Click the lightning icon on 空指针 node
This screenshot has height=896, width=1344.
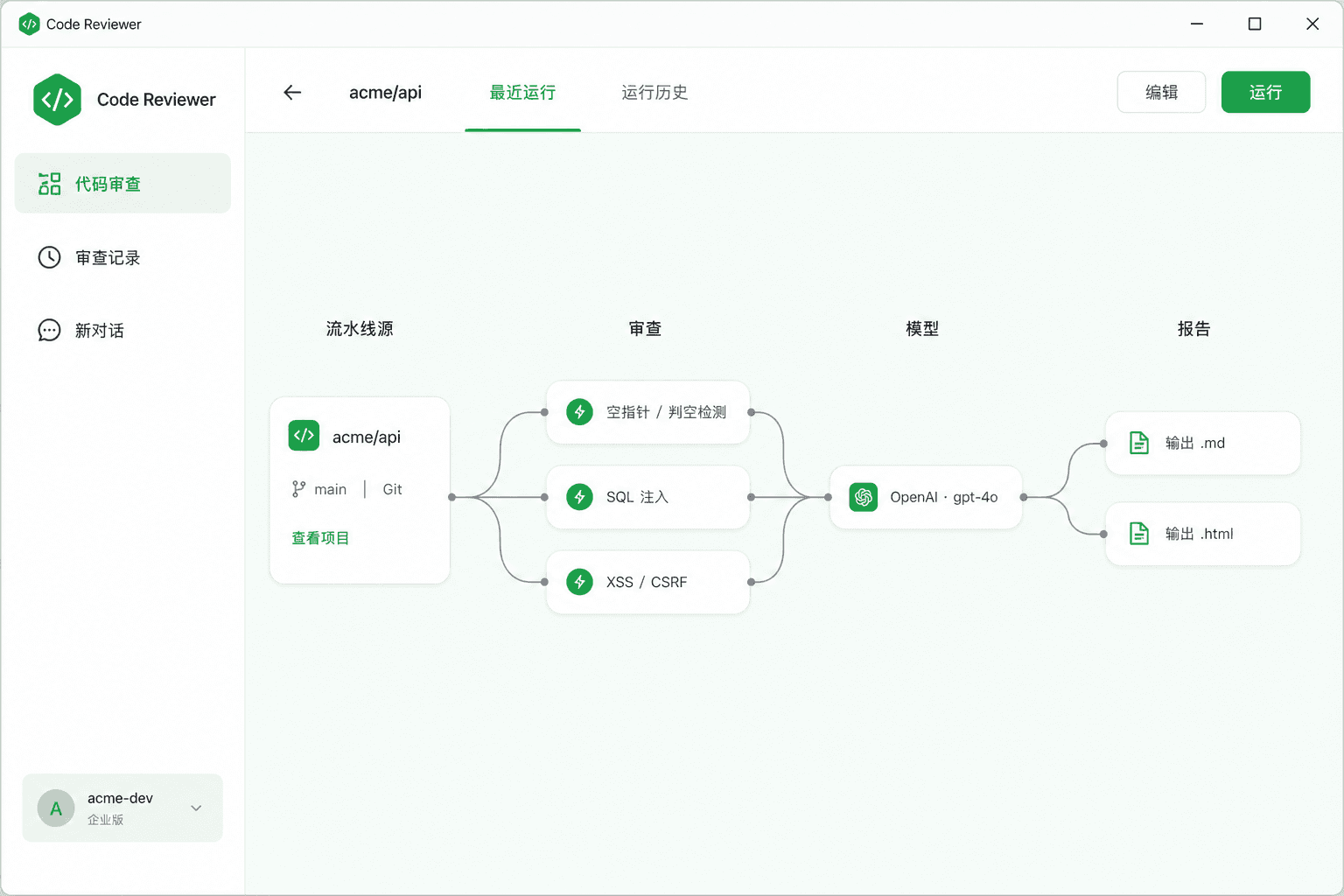point(579,412)
